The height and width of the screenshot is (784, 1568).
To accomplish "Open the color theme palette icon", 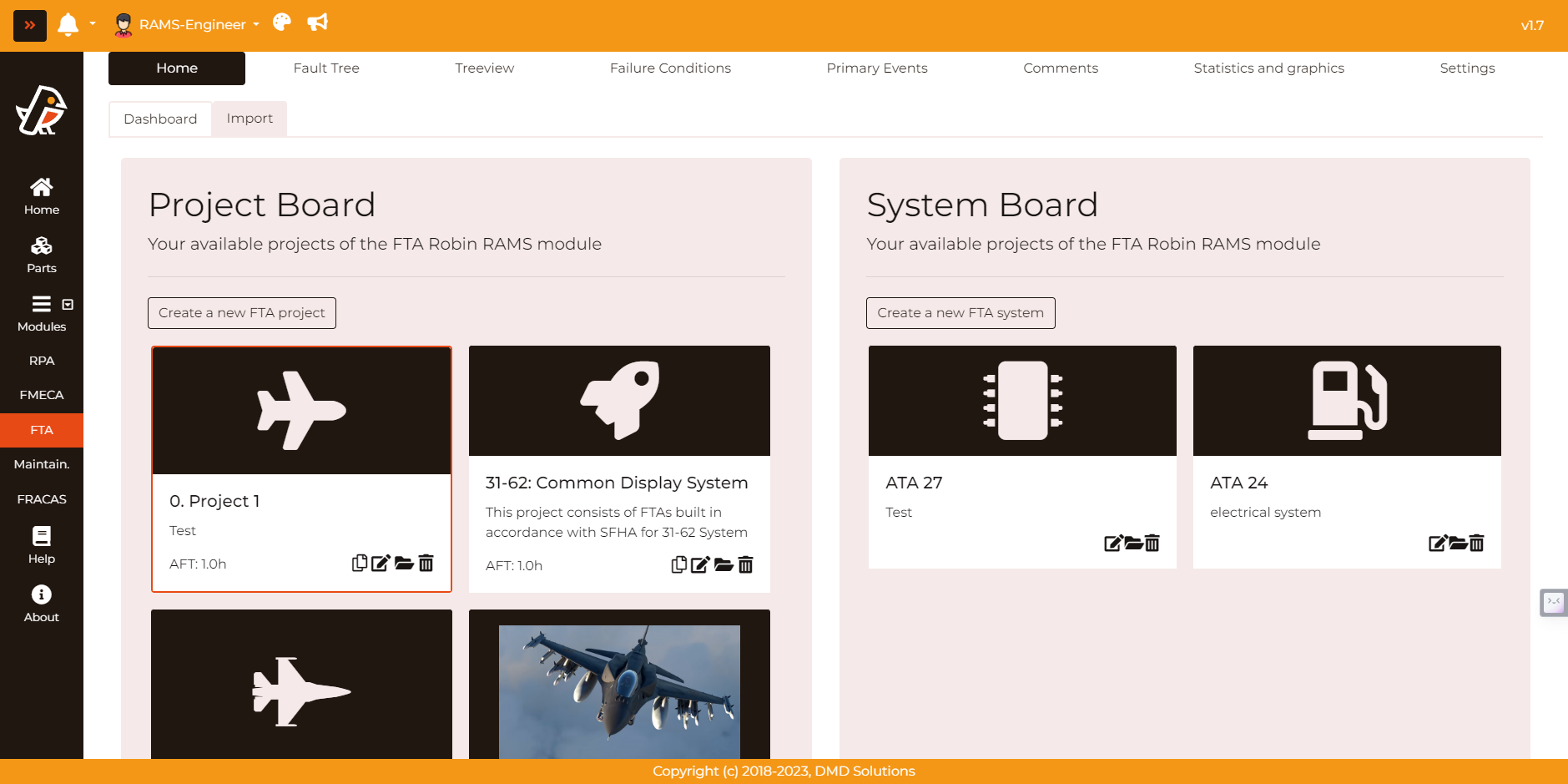I will 282,23.
